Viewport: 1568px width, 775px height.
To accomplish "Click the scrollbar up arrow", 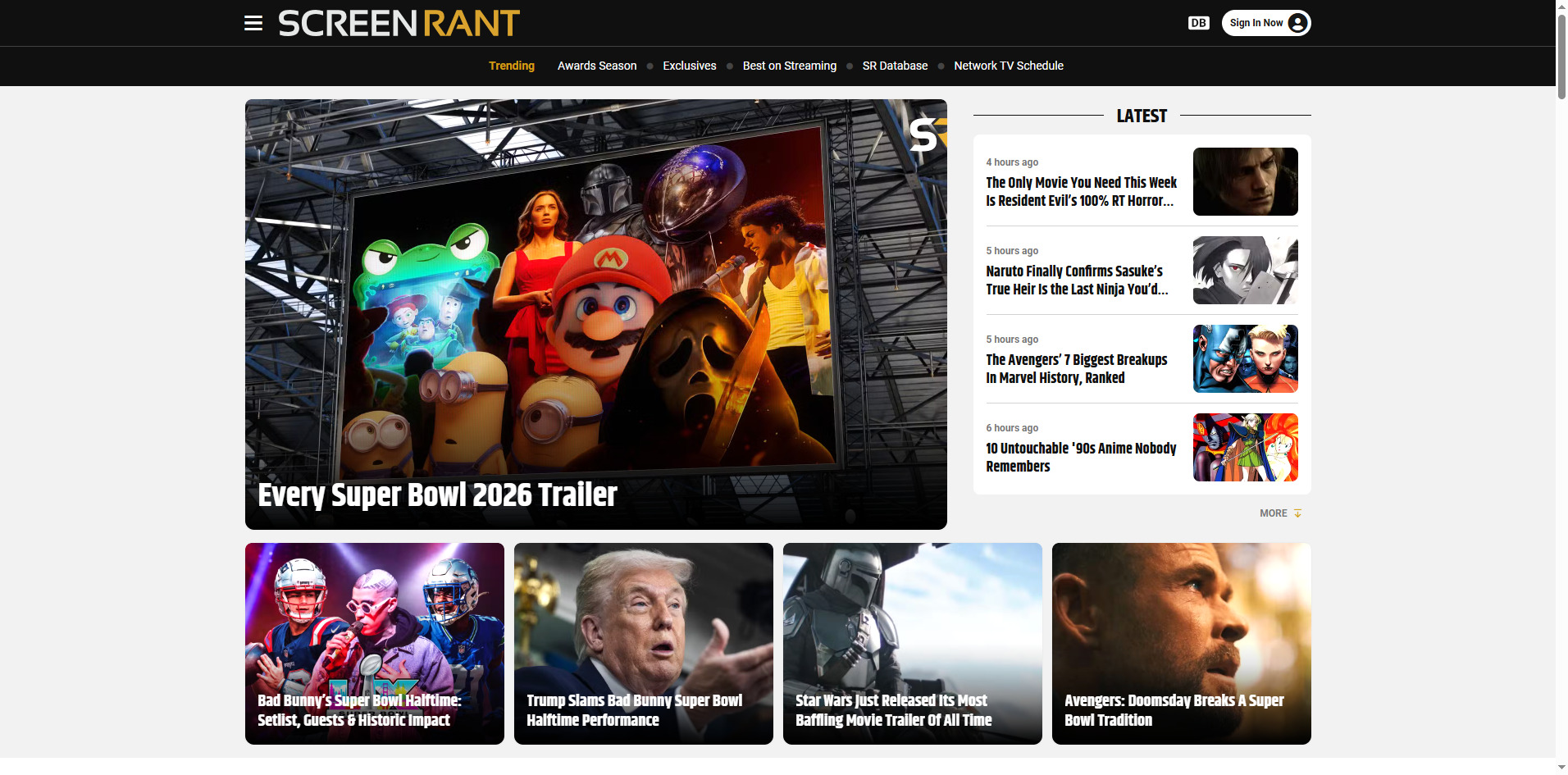I will click(x=1561, y=6).
